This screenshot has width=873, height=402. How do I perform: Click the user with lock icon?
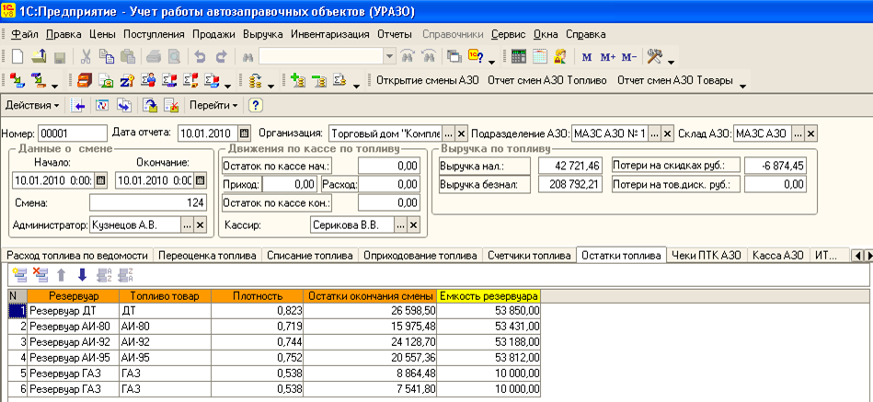point(561,56)
